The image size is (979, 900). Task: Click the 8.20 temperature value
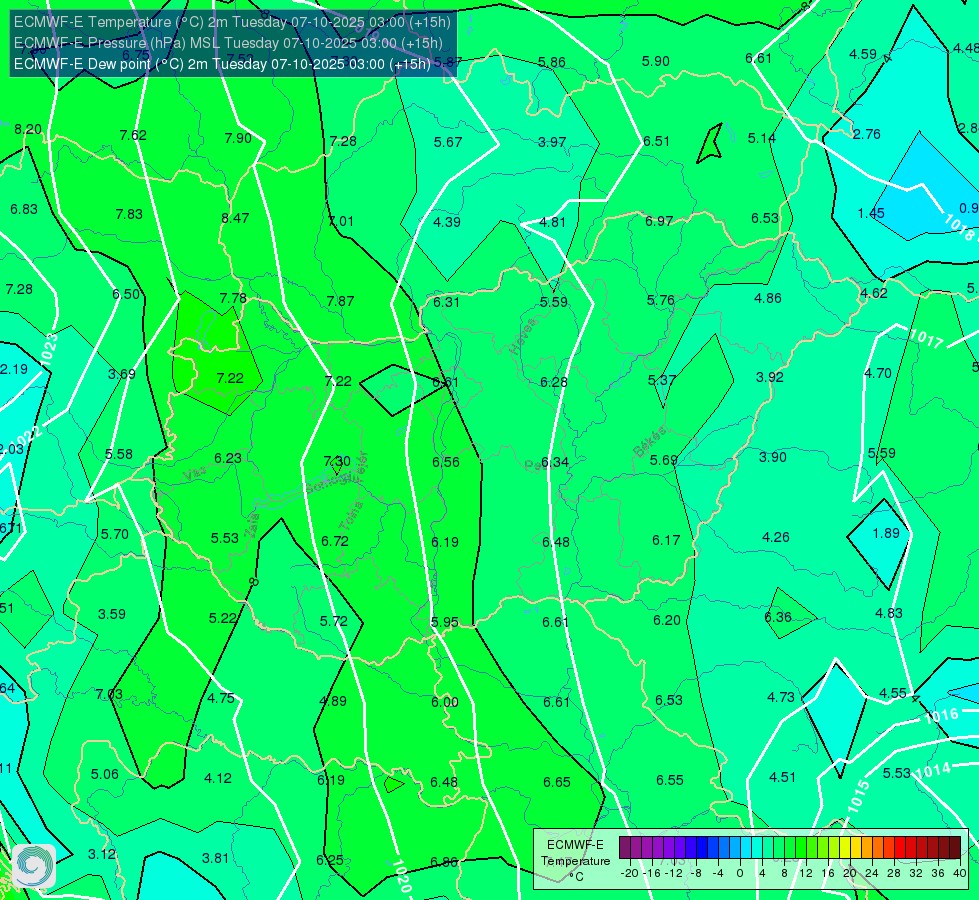pos(28,129)
